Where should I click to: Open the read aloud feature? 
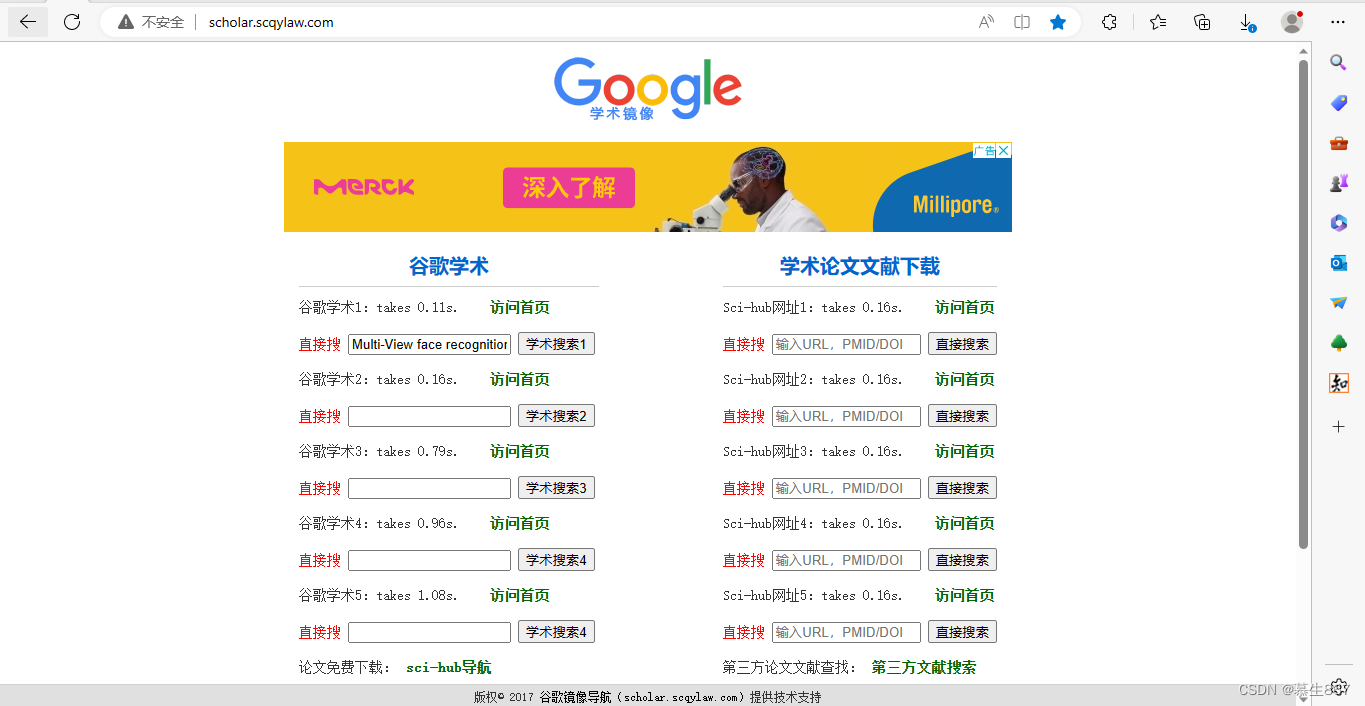tap(986, 22)
